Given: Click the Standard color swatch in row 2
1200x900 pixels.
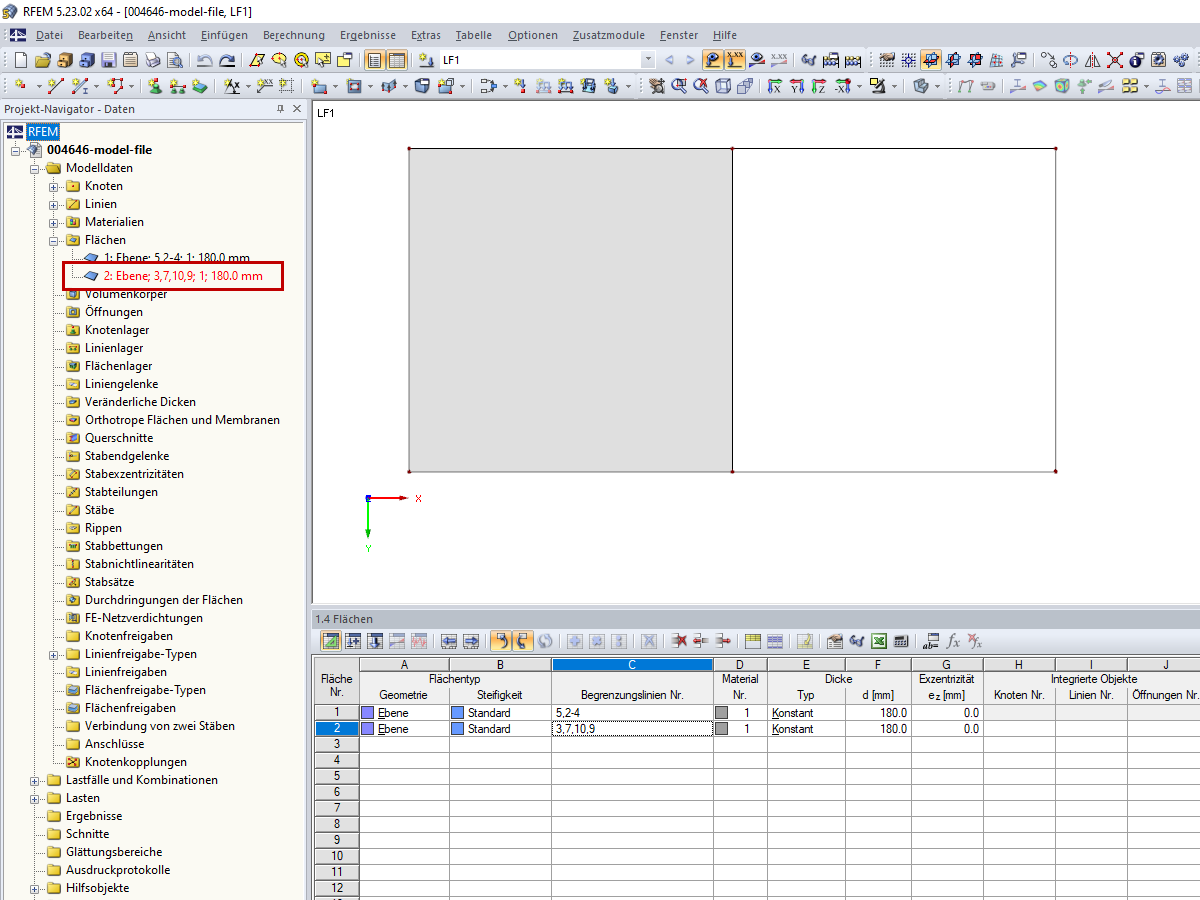Looking at the screenshot, I should pos(457,729).
